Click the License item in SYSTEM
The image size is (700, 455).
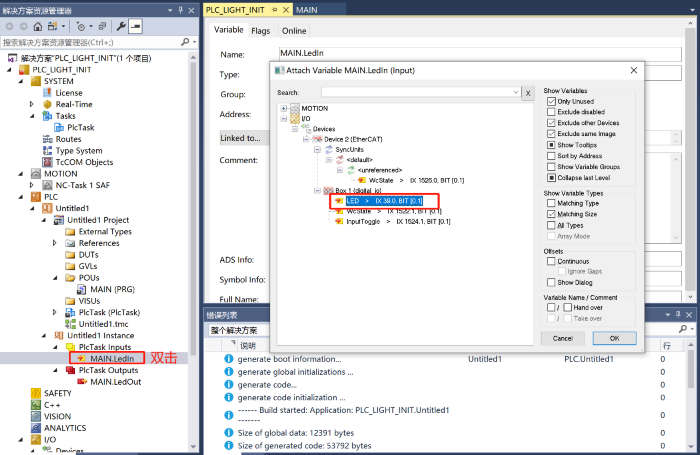(x=82, y=92)
